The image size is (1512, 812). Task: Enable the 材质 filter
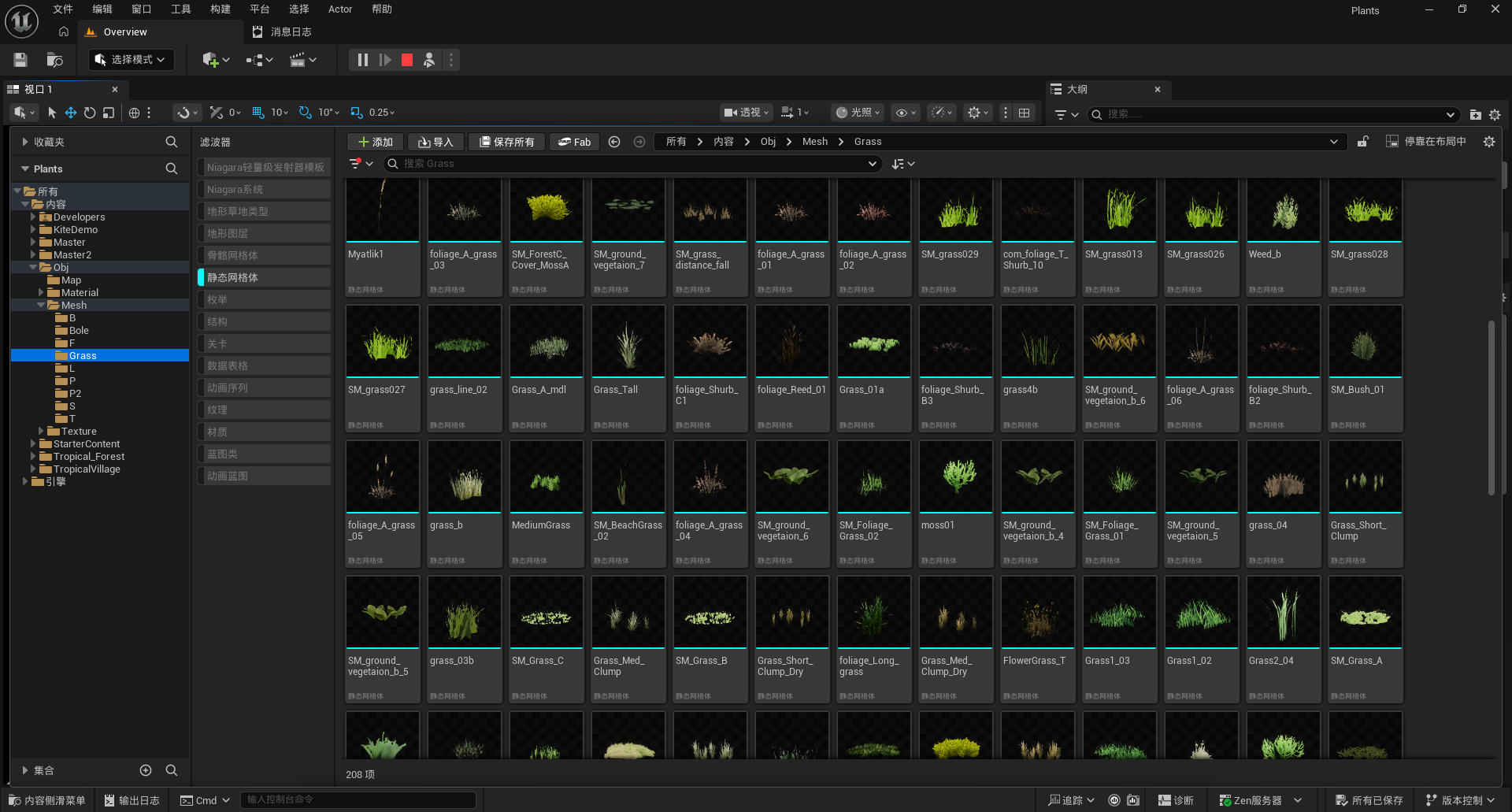265,432
